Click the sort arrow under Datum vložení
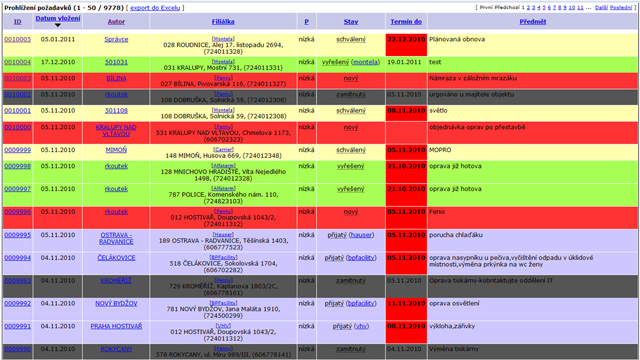This screenshot has height=360, width=640. [58, 25]
